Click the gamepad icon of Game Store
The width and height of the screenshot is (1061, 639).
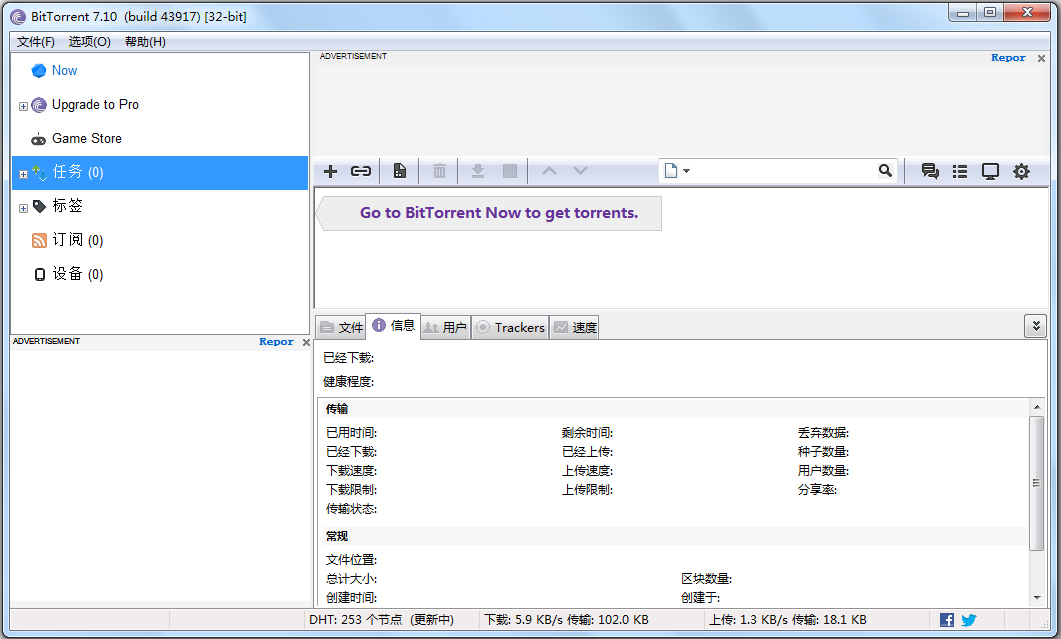[x=39, y=139]
